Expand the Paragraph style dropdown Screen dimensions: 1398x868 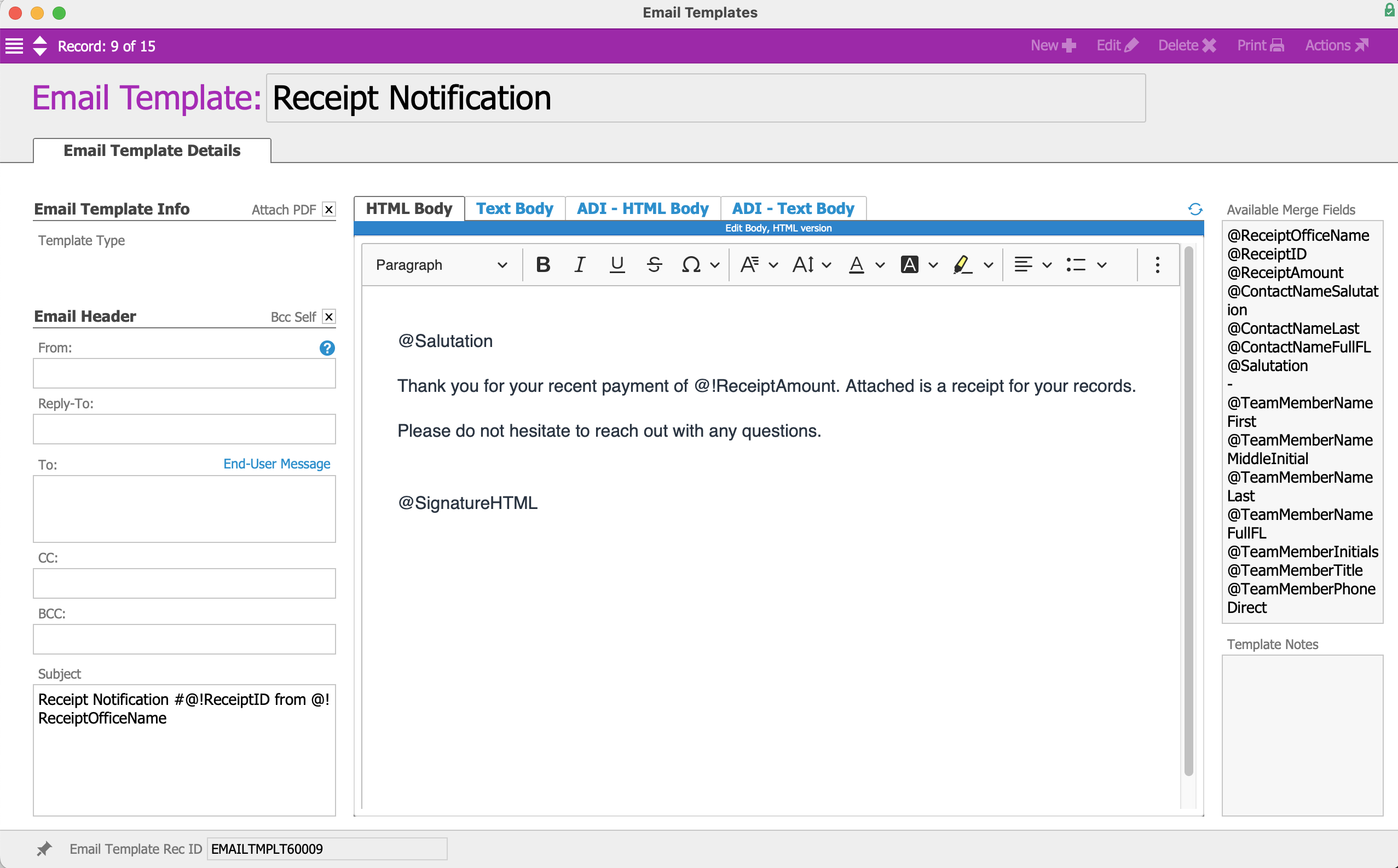point(441,265)
